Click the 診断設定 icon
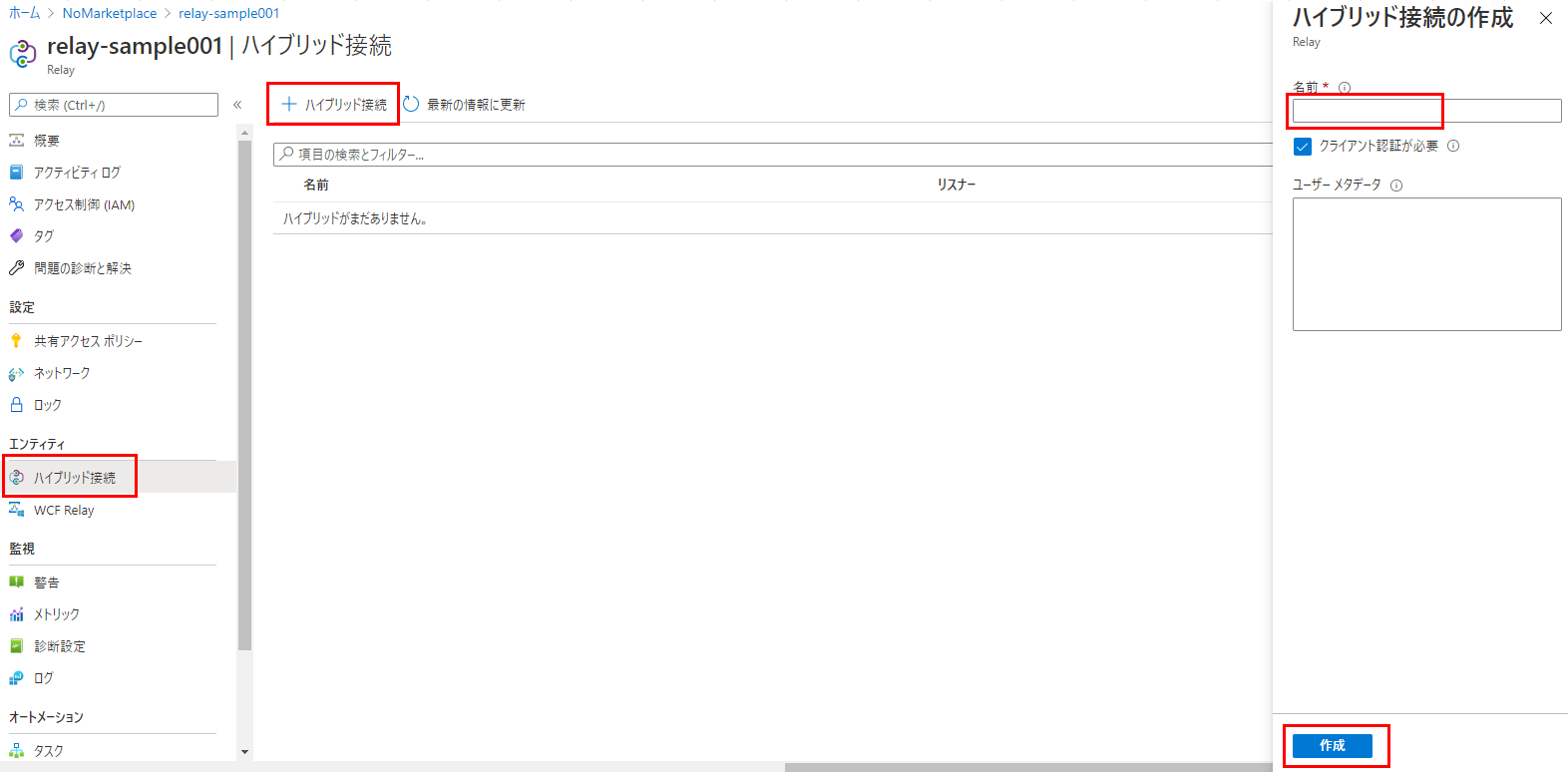 click(x=16, y=646)
